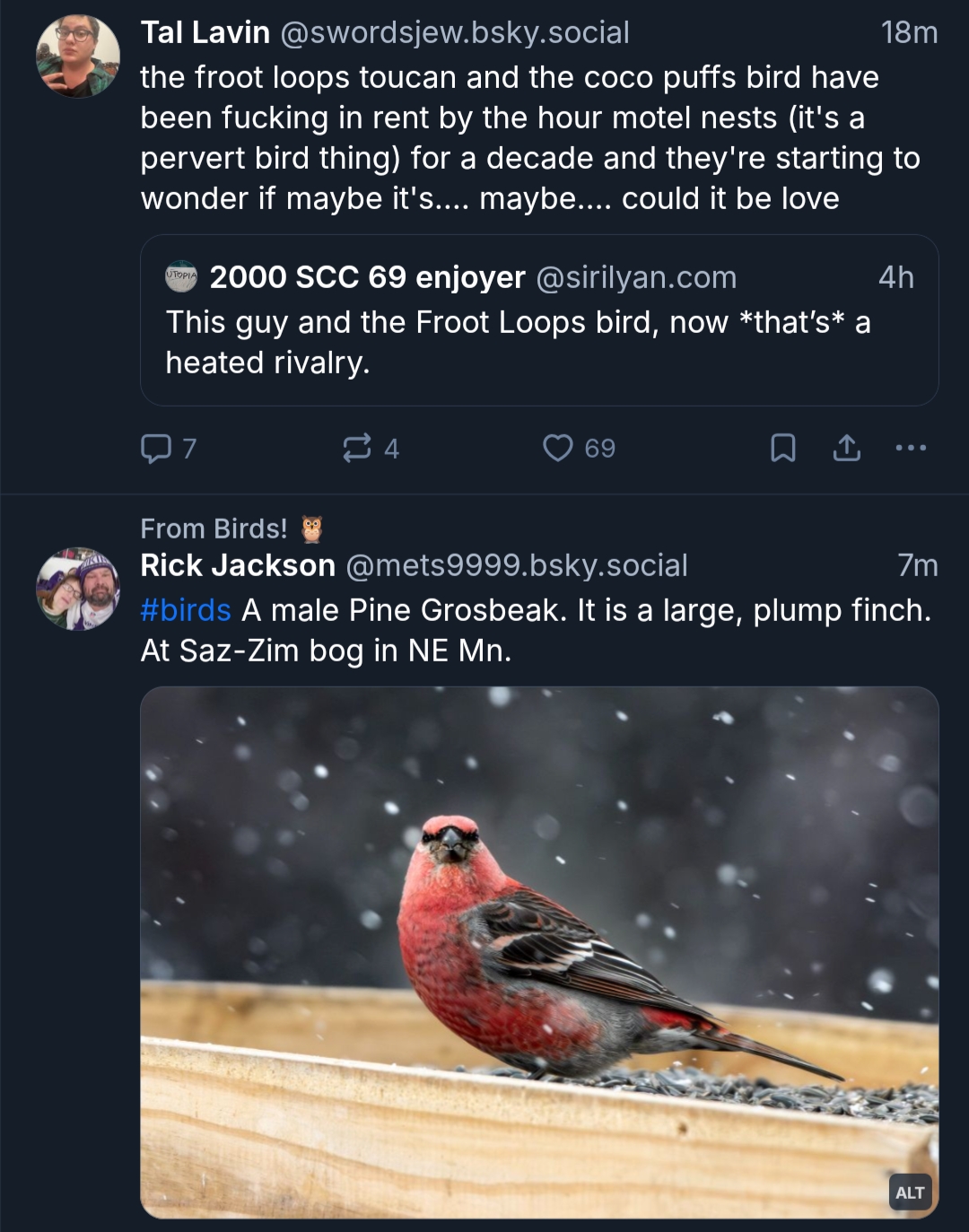Click the Tal Lavin display name
Viewport: 969px width, 1232px height.
tap(205, 32)
